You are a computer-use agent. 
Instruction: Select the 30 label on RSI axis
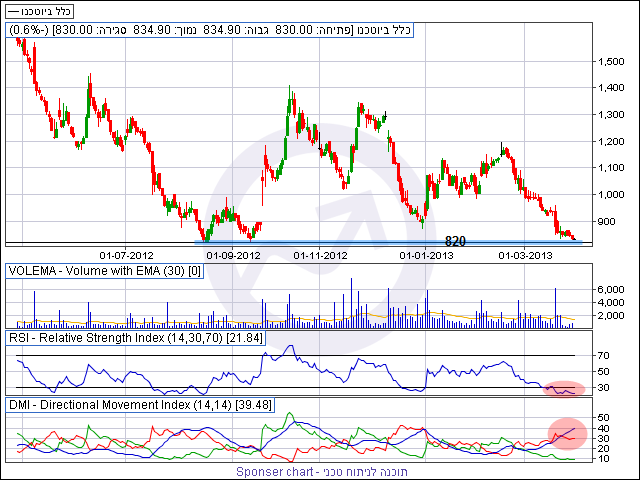point(604,387)
